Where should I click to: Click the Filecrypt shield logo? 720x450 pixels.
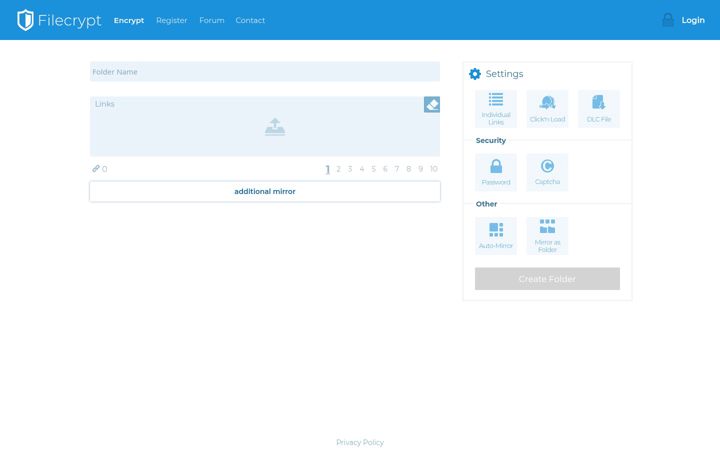(x=25, y=20)
